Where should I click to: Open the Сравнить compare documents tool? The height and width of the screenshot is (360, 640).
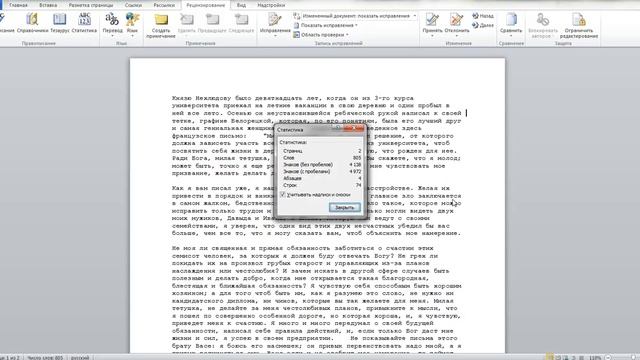pos(511,23)
